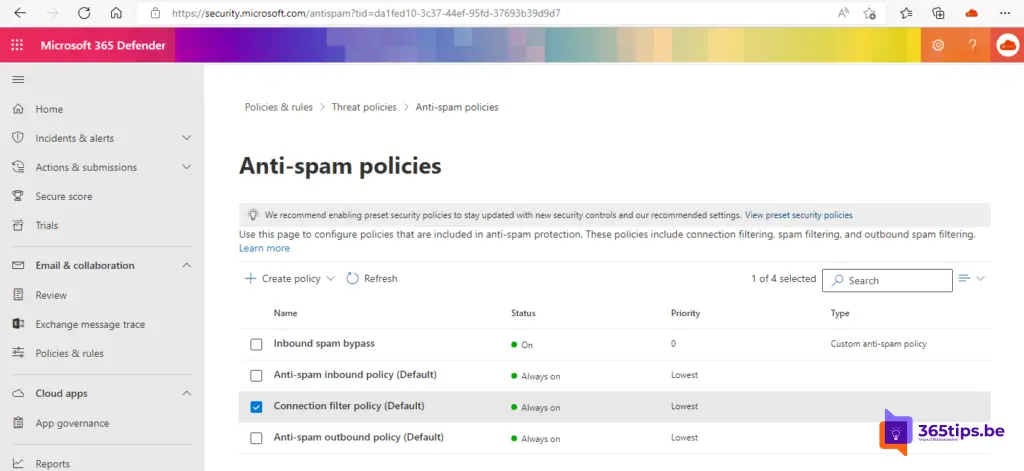The height and width of the screenshot is (471, 1024).
Task: Click the browser refresh icon
Action: click(x=84, y=13)
